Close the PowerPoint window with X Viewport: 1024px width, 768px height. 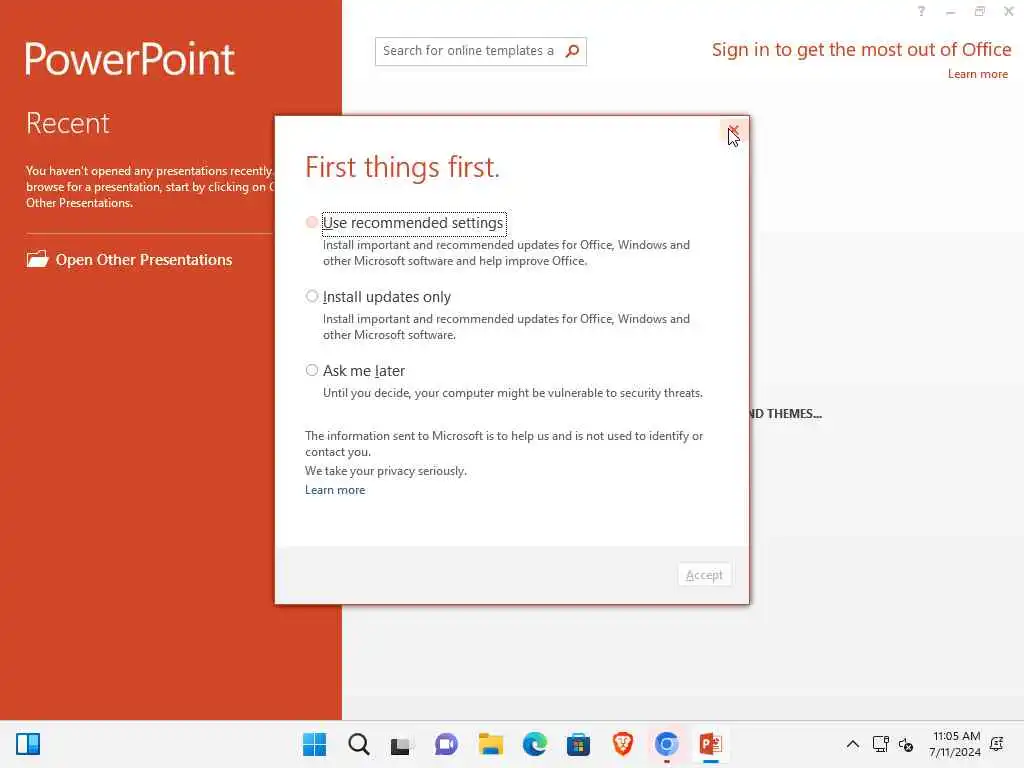click(x=1008, y=11)
